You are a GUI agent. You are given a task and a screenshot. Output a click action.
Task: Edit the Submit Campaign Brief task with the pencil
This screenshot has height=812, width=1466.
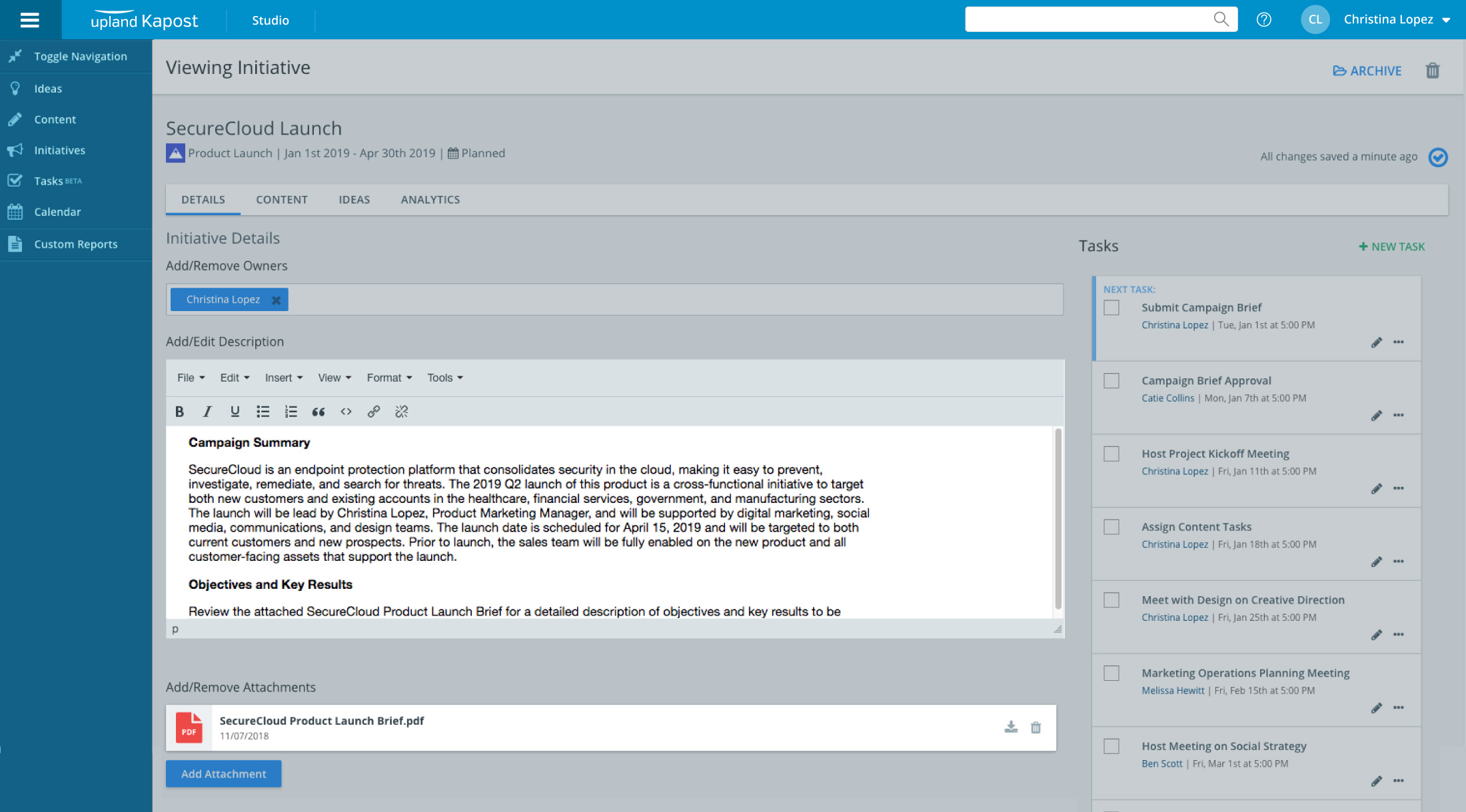click(x=1377, y=342)
